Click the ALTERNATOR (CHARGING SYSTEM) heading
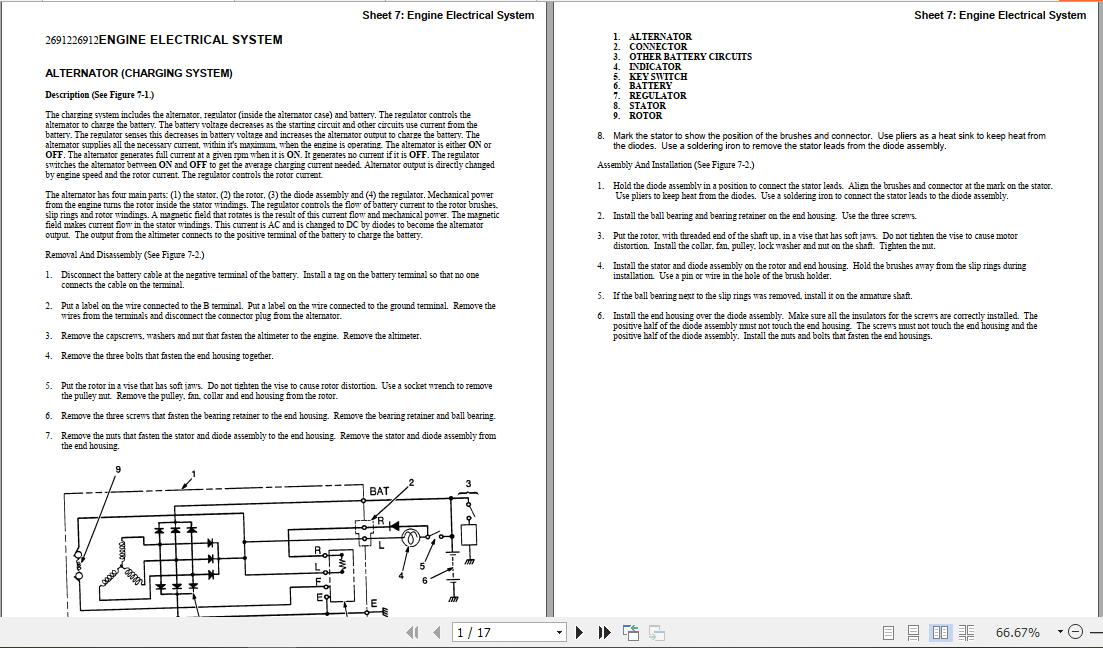The width and height of the screenshot is (1103, 648). tap(139, 73)
